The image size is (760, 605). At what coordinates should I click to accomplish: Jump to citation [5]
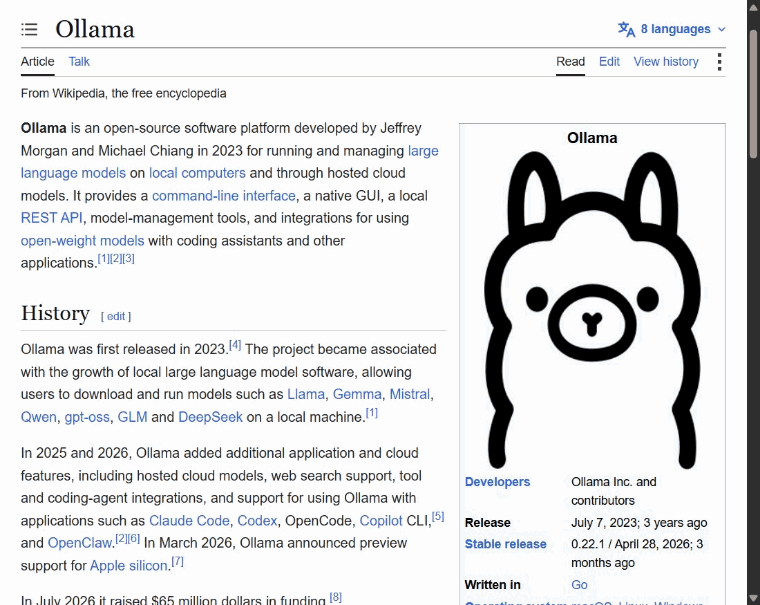click(438, 516)
